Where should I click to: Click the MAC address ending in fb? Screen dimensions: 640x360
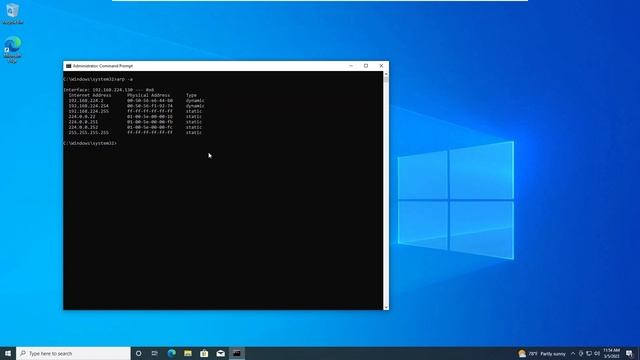click(x=150, y=122)
